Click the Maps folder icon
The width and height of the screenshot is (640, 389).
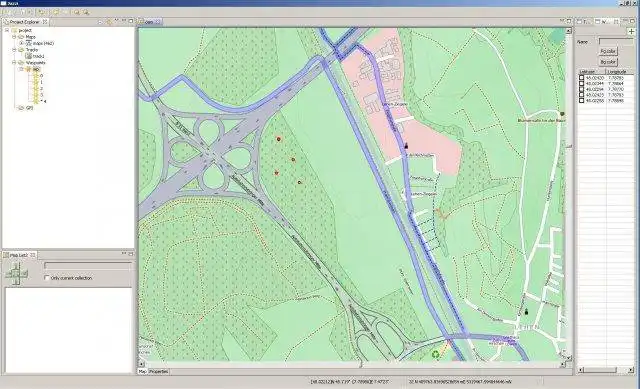coord(21,37)
